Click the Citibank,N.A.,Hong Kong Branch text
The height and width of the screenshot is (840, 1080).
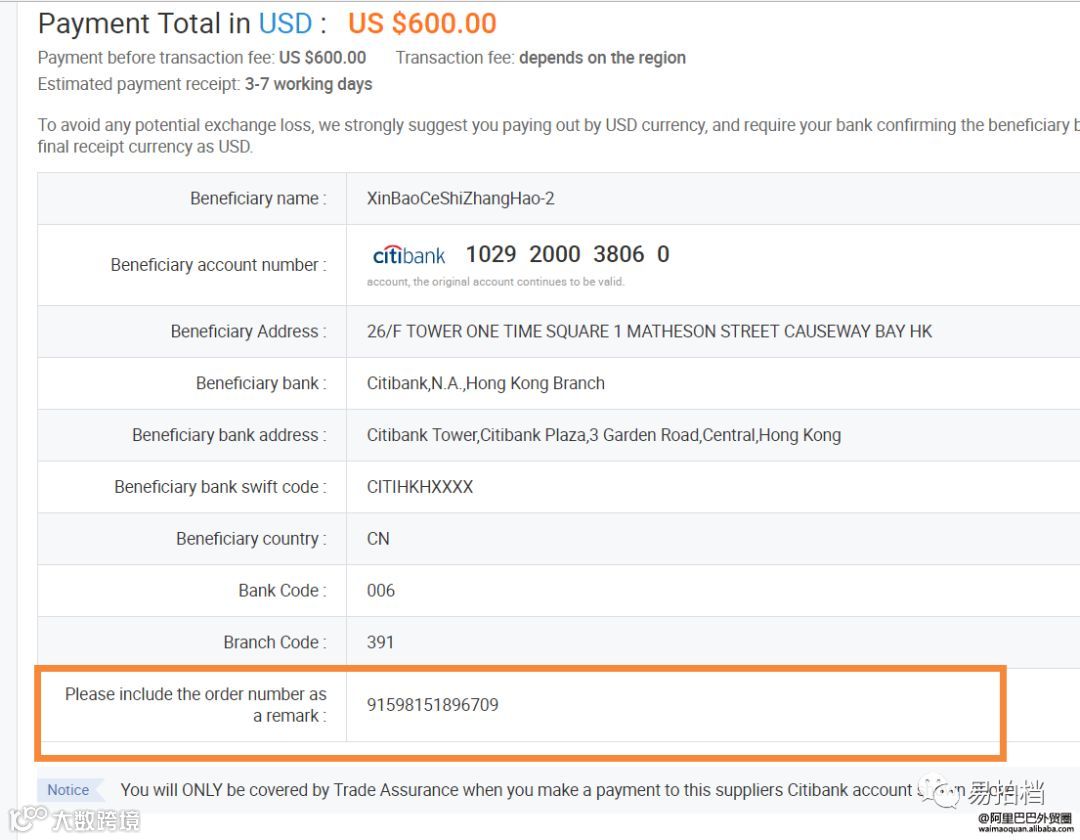click(485, 383)
